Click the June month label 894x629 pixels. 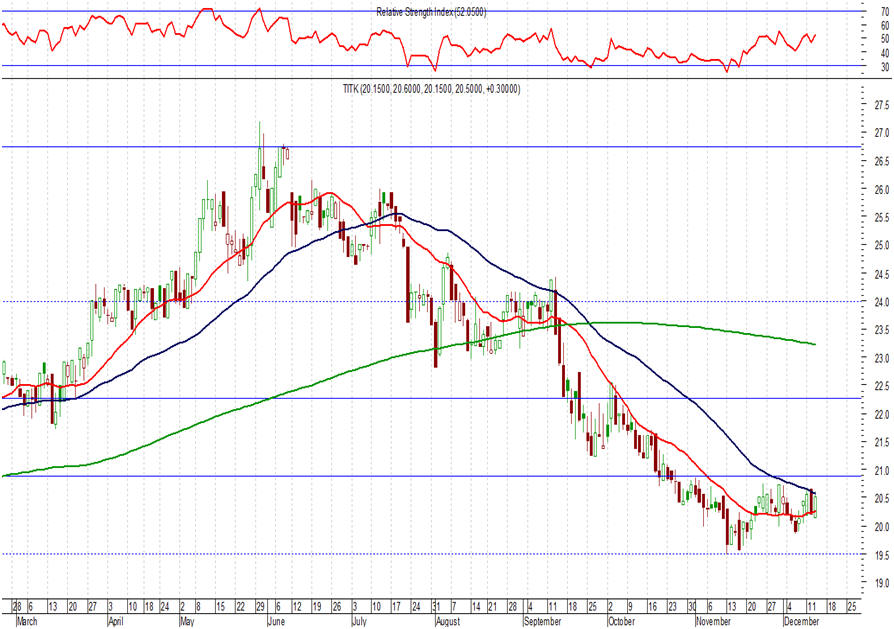click(x=276, y=621)
